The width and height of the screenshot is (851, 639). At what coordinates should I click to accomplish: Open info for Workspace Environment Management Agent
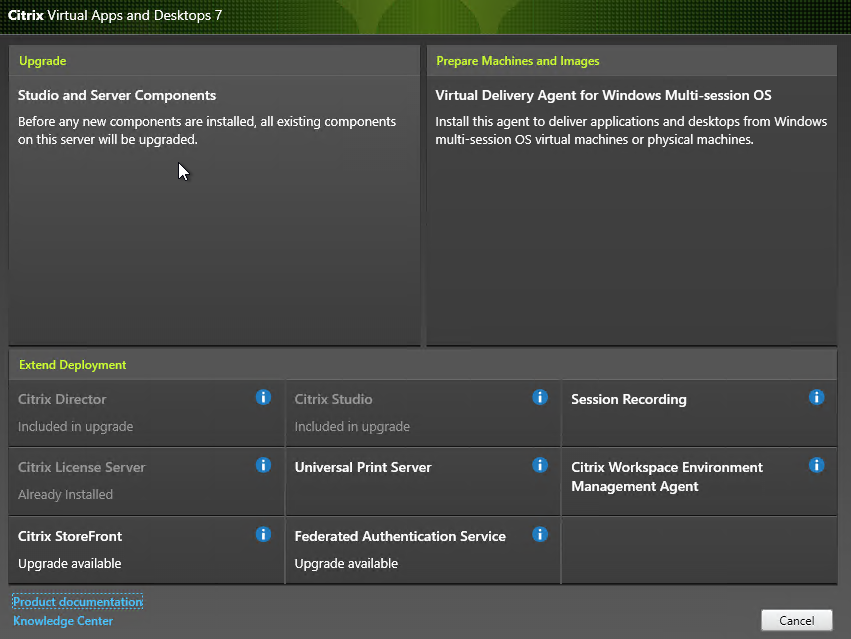tap(816, 465)
